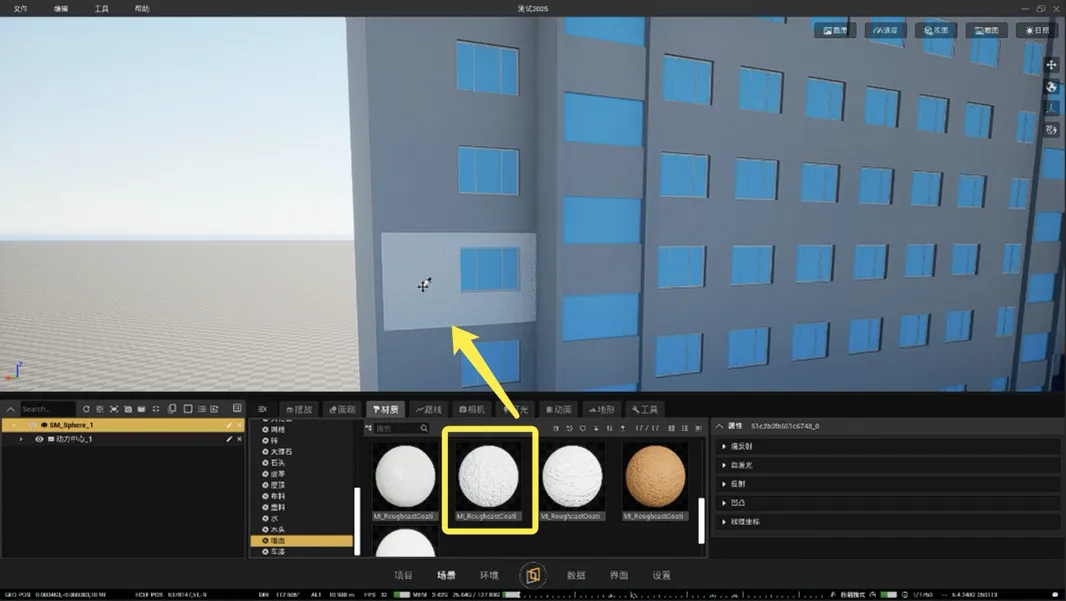Click the refresh icon in outliner toolbar

click(x=86, y=409)
